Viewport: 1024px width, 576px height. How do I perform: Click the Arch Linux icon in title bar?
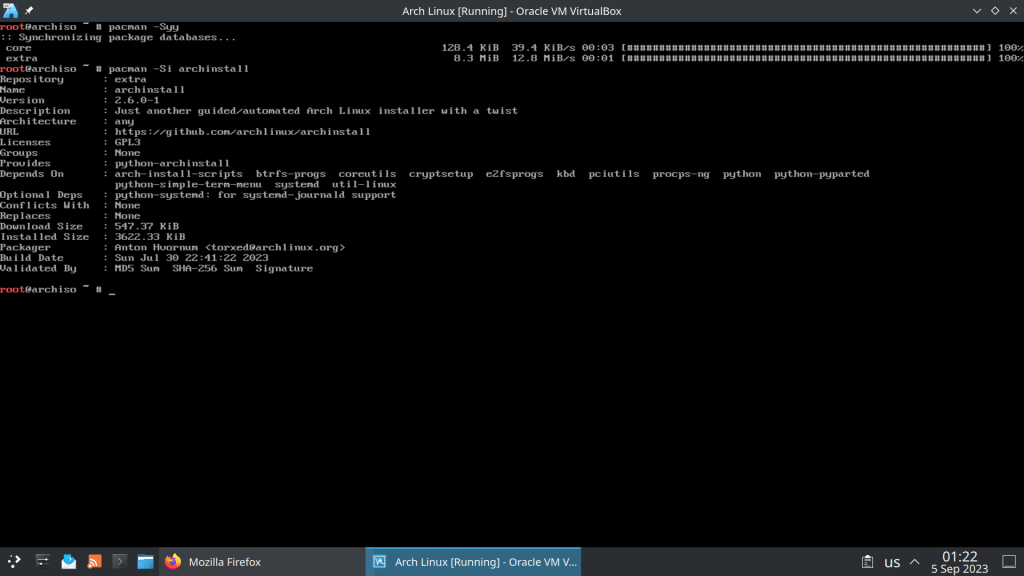pyautogui.click(x=11, y=10)
